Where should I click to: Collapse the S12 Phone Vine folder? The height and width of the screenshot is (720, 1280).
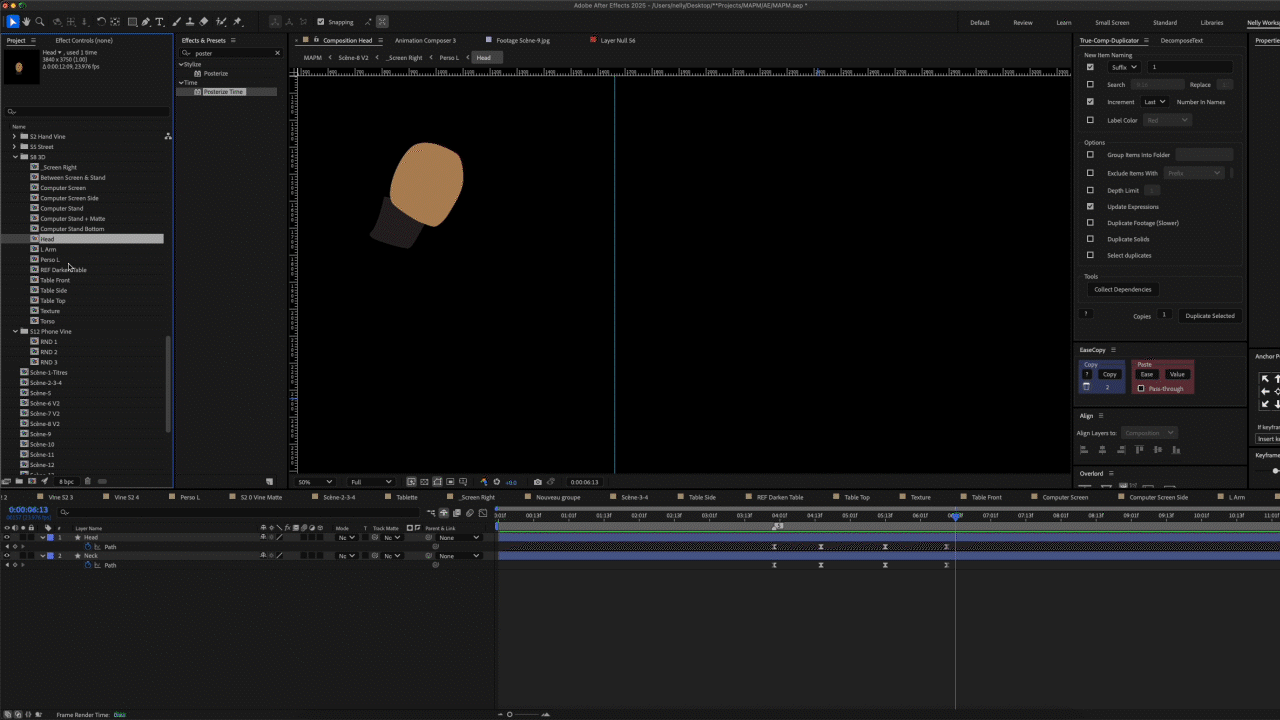(15, 331)
